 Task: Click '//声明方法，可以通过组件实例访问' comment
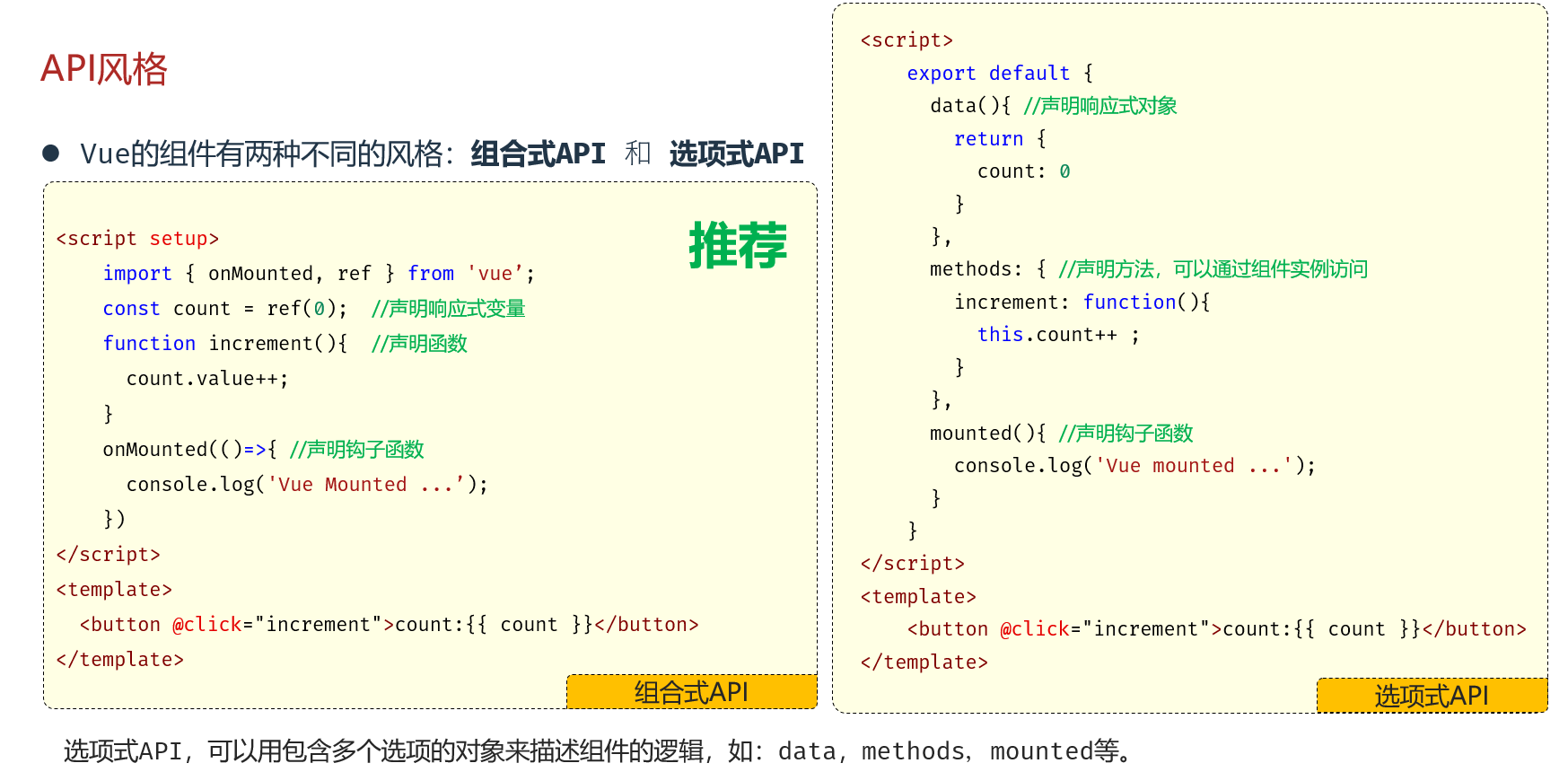(1213, 269)
